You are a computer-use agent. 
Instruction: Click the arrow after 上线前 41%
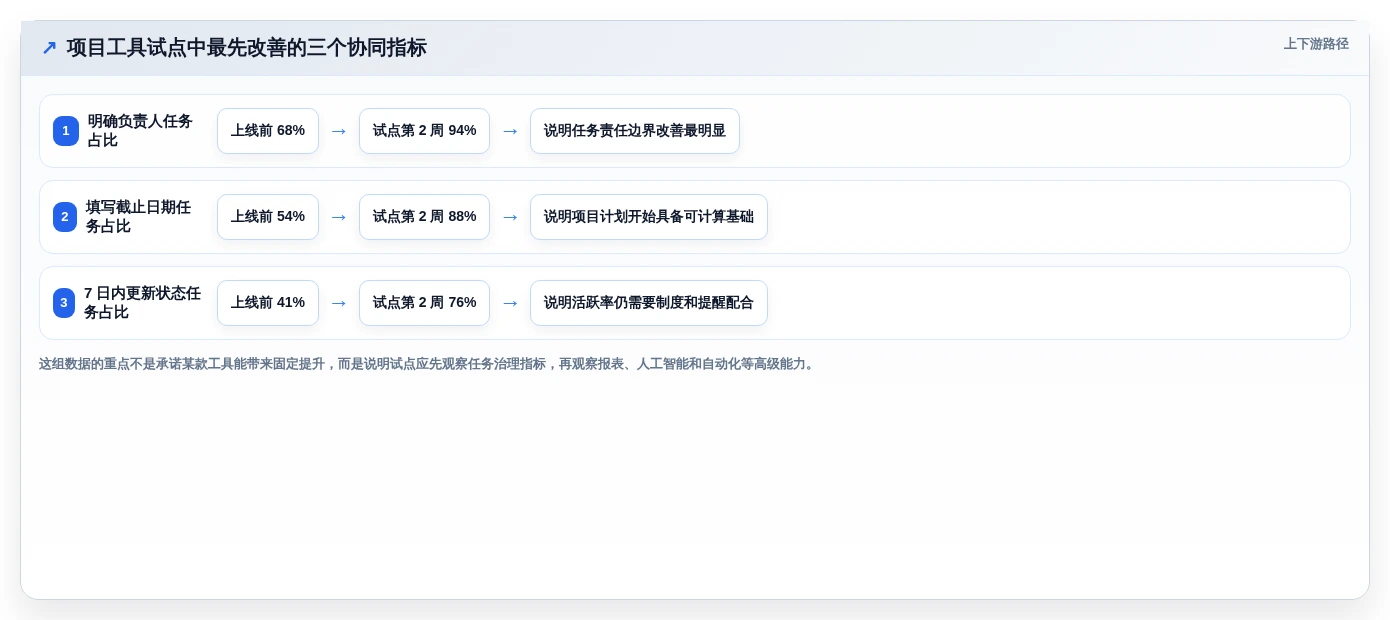click(x=339, y=303)
